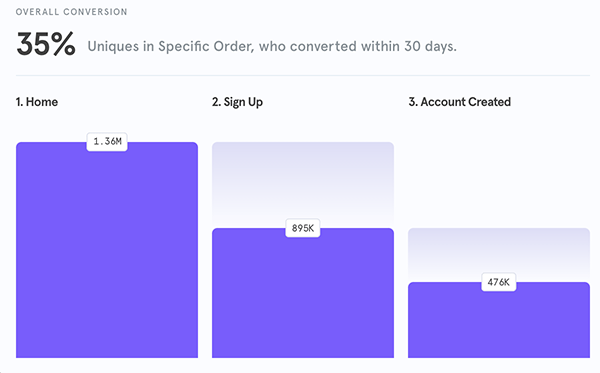The width and height of the screenshot is (600, 373).
Task: Click the empty area above the Account Created bar
Action: (499, 170)
